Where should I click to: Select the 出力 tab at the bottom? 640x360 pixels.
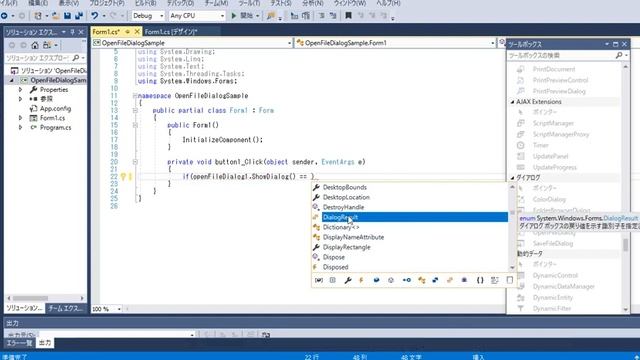(45, 343)
